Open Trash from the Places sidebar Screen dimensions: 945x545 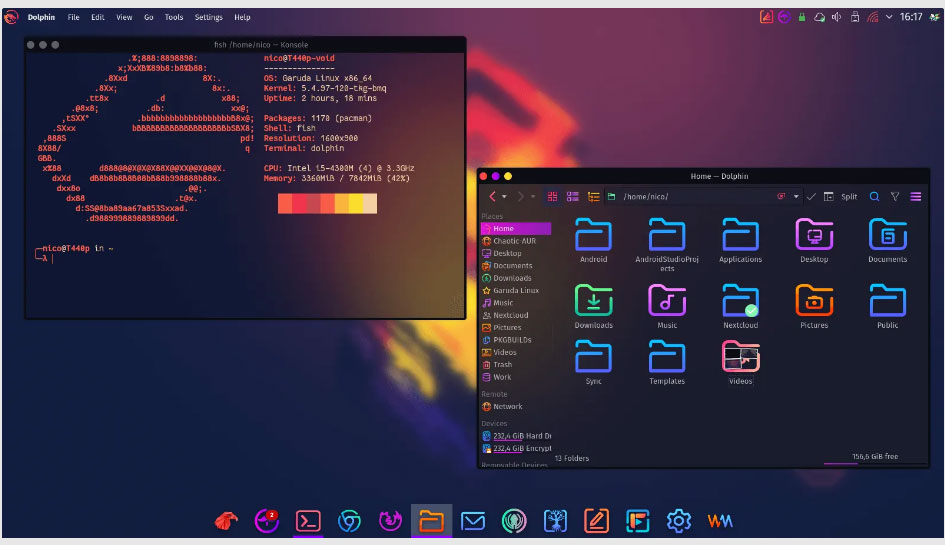(502, 365)
